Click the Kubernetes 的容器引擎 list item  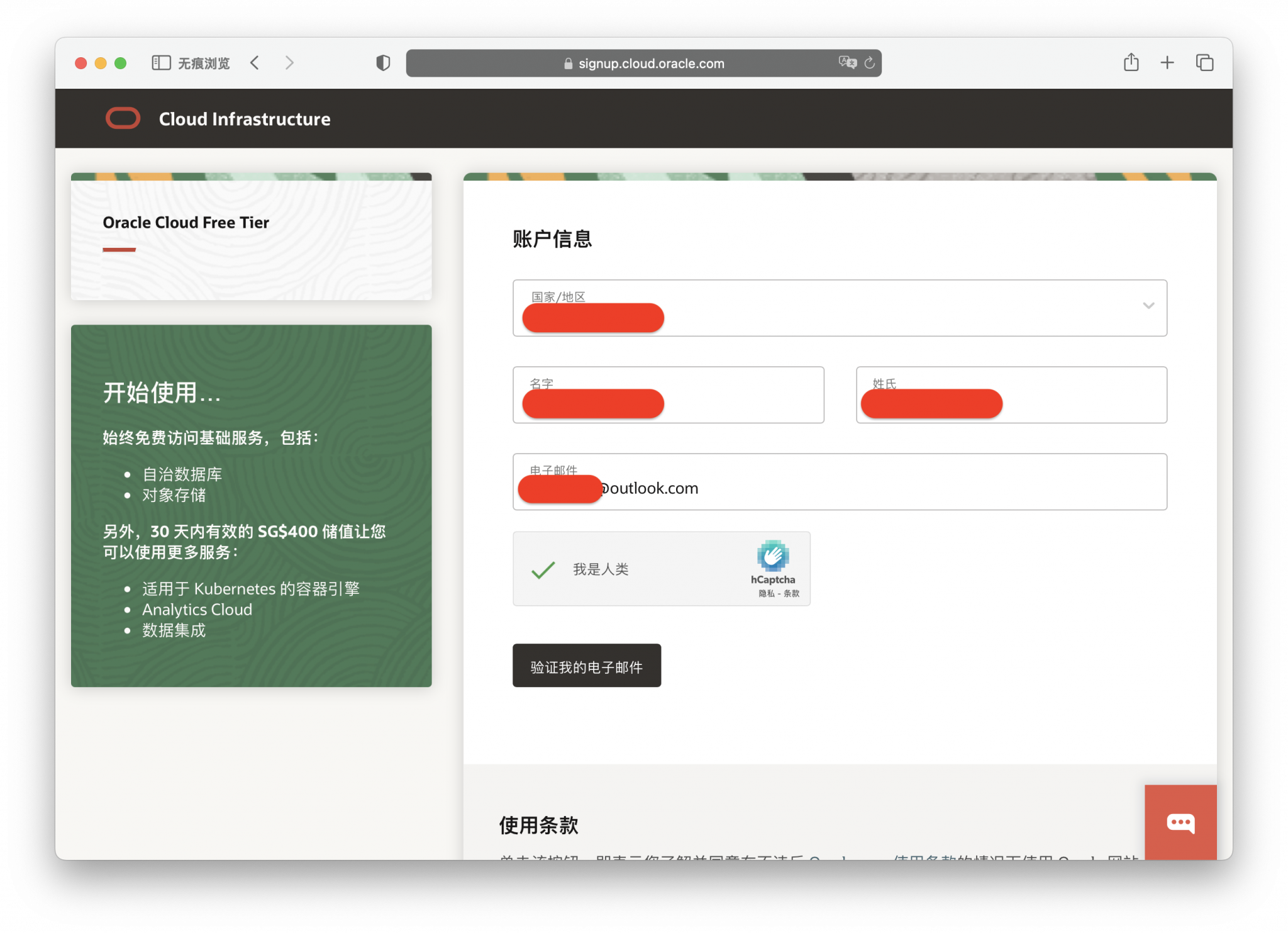[x=251, y=589]
